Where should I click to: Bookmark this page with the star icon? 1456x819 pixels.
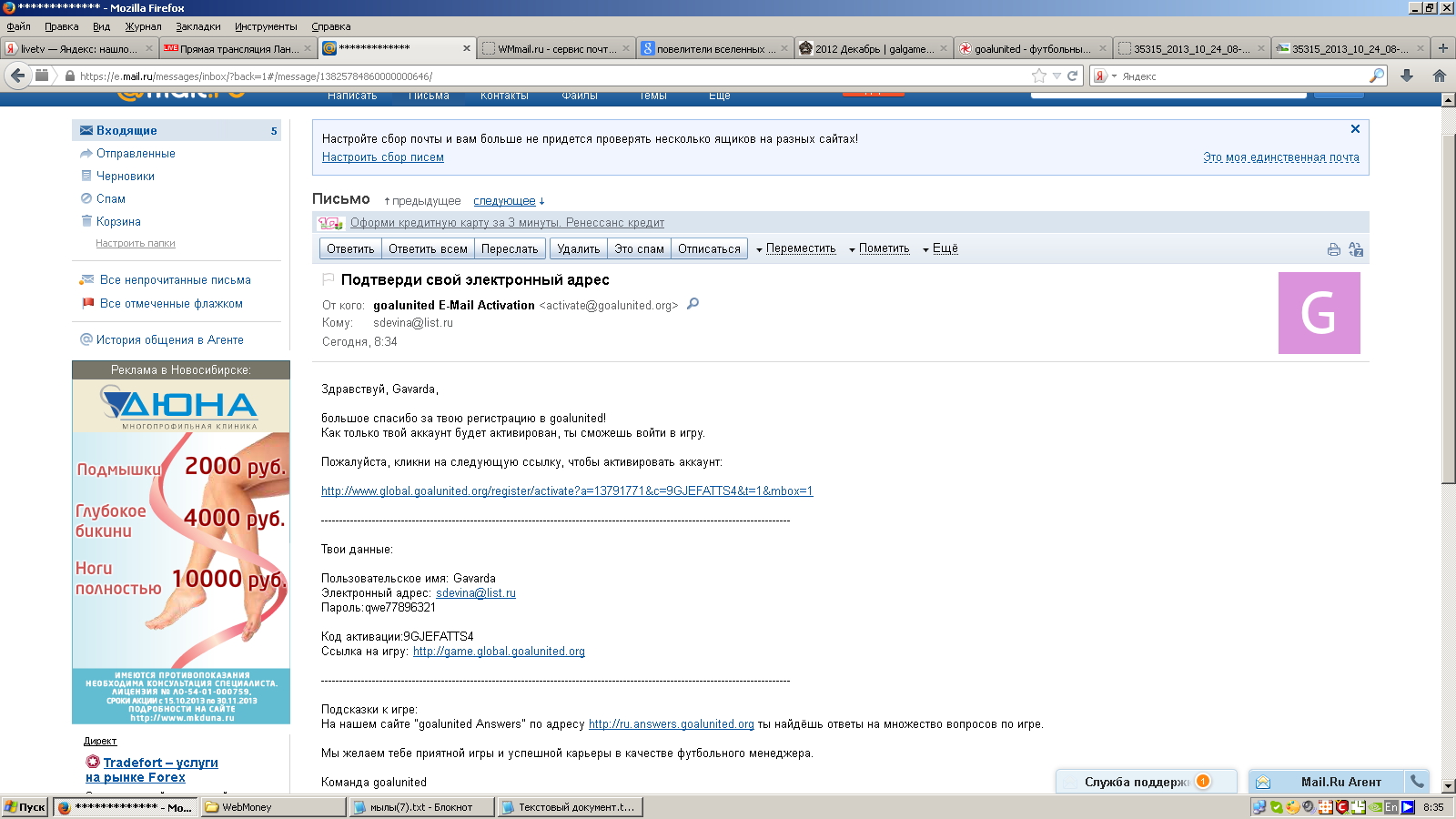click(x=1039, y=76)
